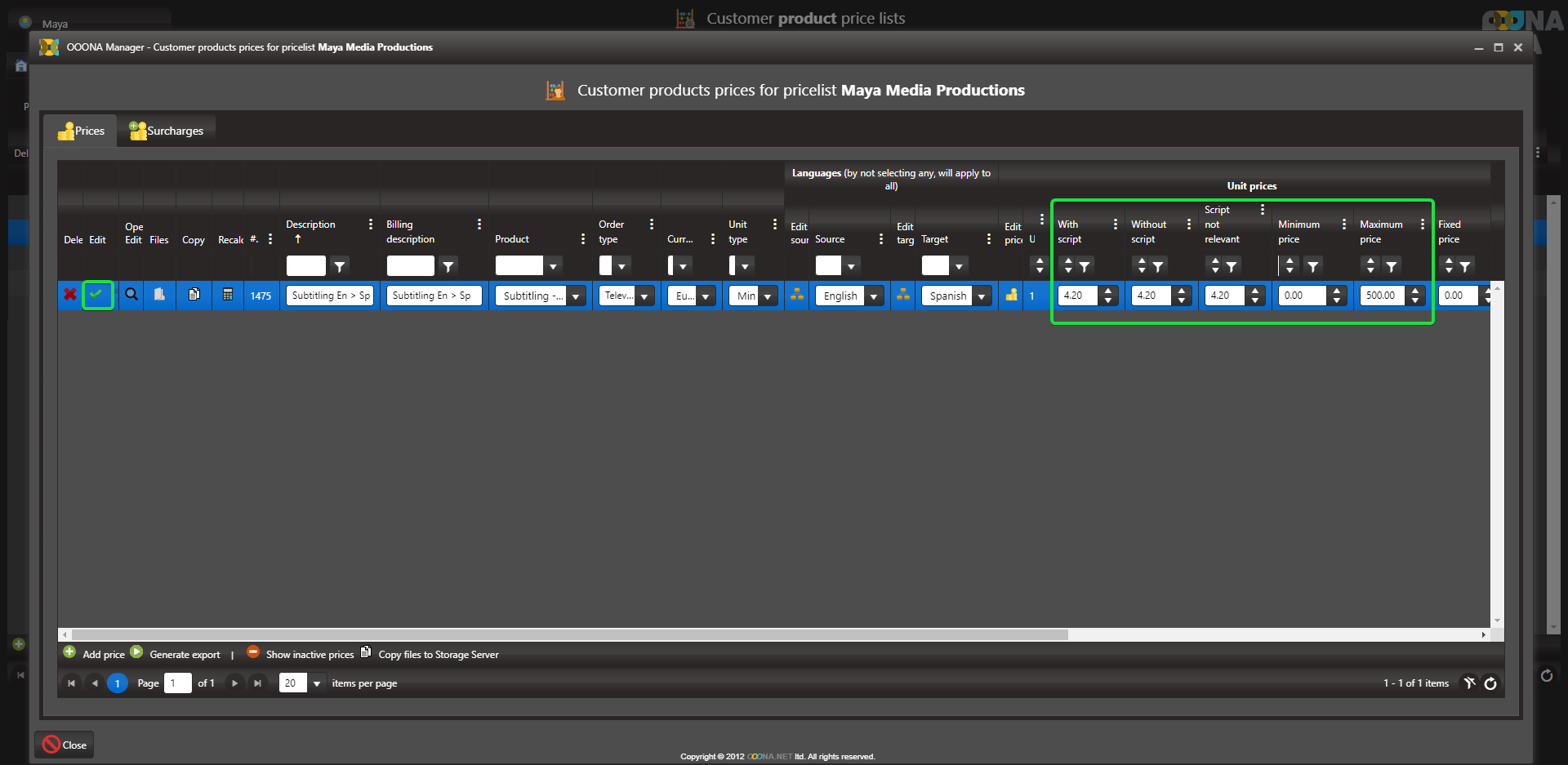Copy the price row using copy icon
The image size is (1568, 765).
(x=194, y=295)
